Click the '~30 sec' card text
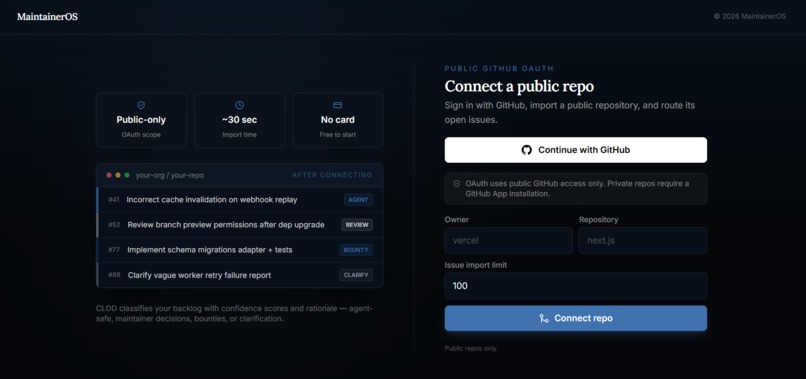 click(x=239, y=120)
